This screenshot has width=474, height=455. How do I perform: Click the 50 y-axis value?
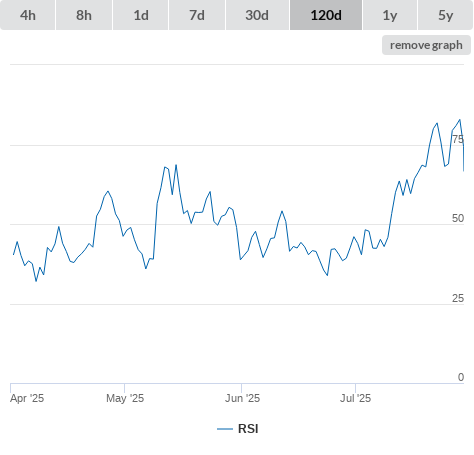pos(458,218)
